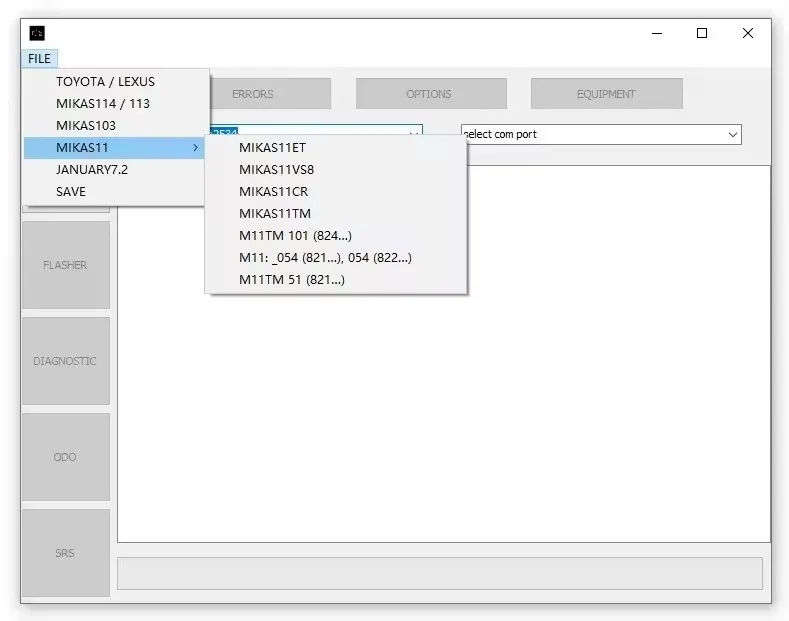Pick M11TM 101 (824...) entry
Screen dimensions: 789x621
(x=336, y=236)
